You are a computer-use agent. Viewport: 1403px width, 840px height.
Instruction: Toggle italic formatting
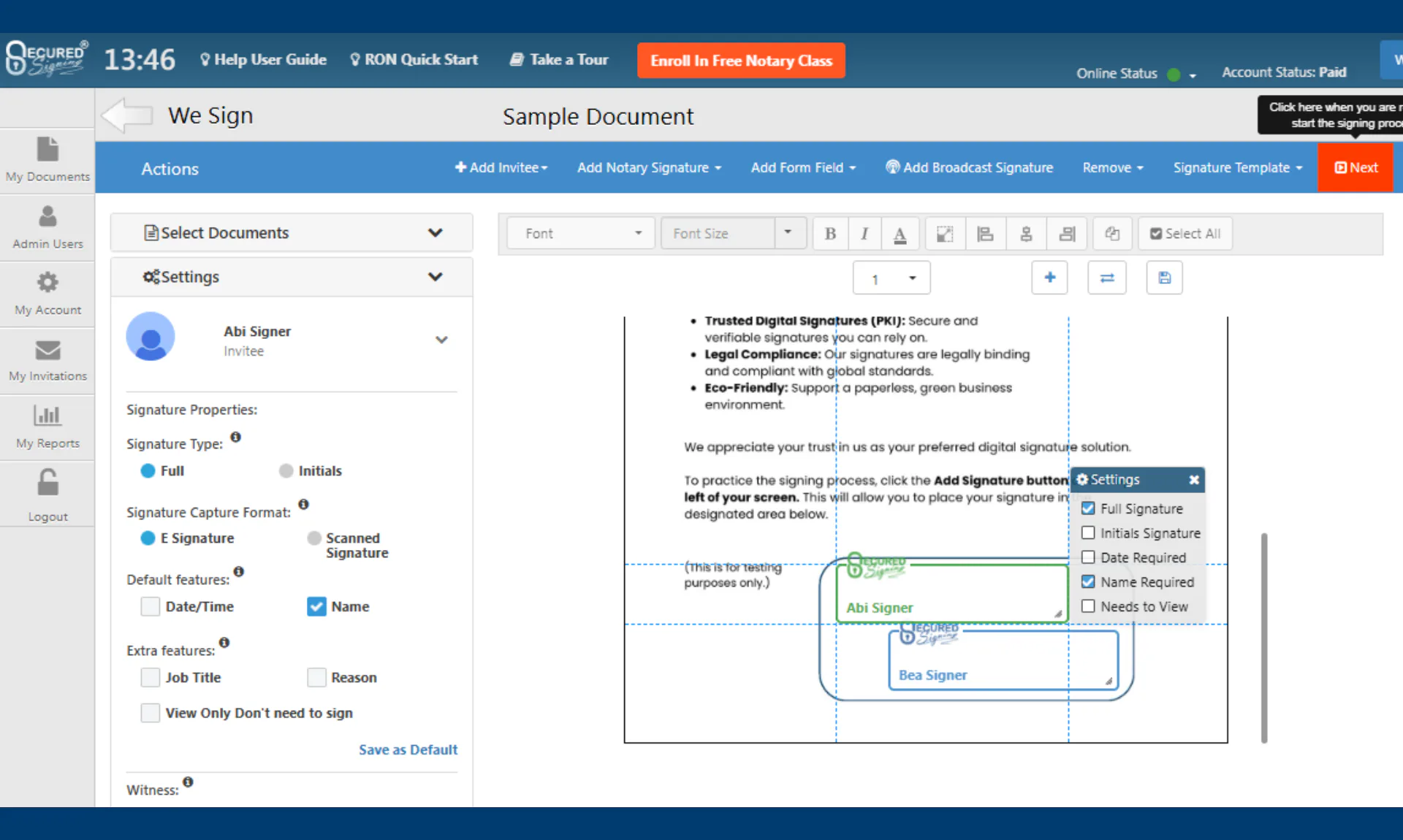pos(864,234)
